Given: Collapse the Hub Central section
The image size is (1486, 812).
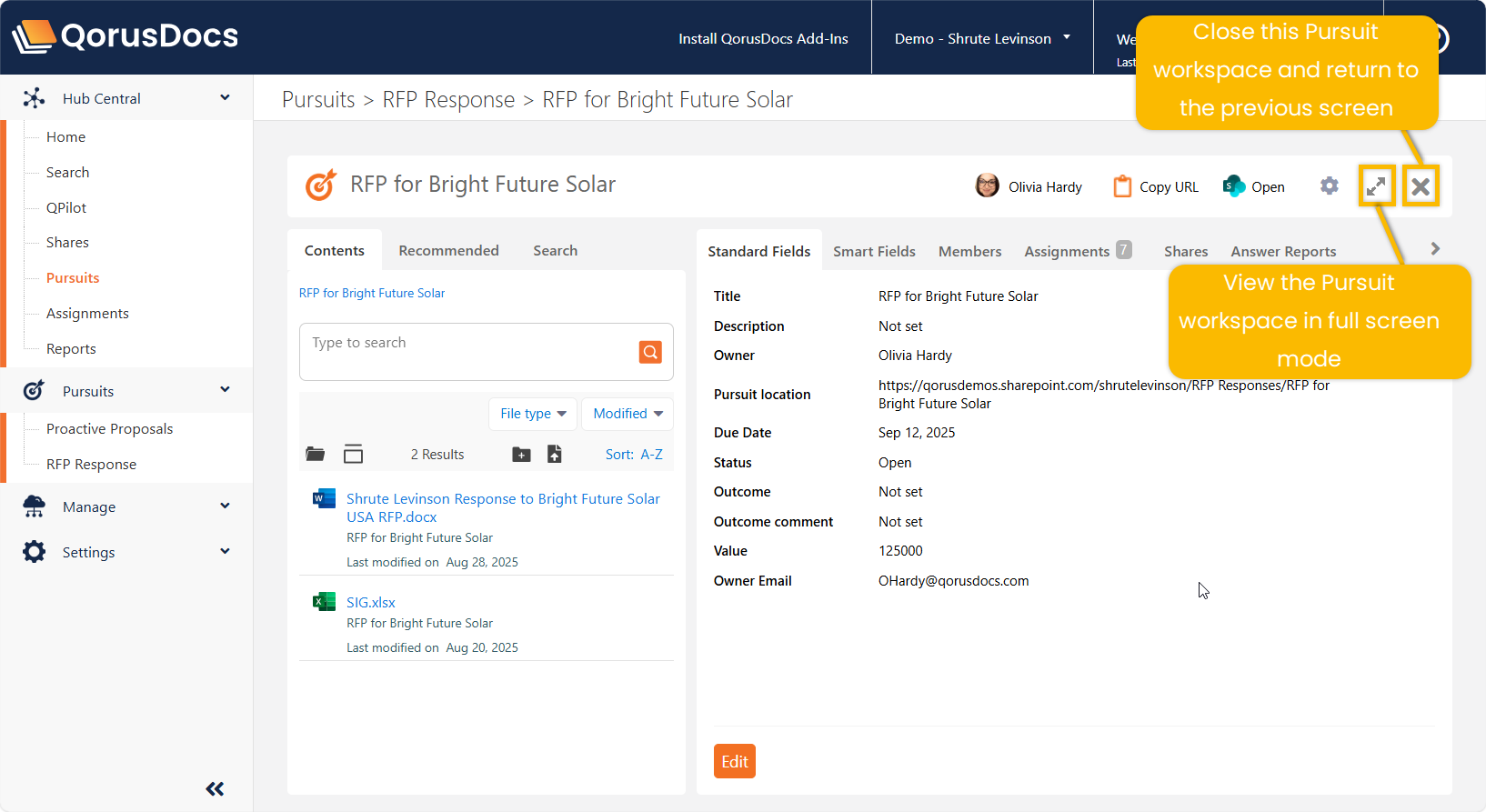Looking at the screenshot, I should point(225,98).
